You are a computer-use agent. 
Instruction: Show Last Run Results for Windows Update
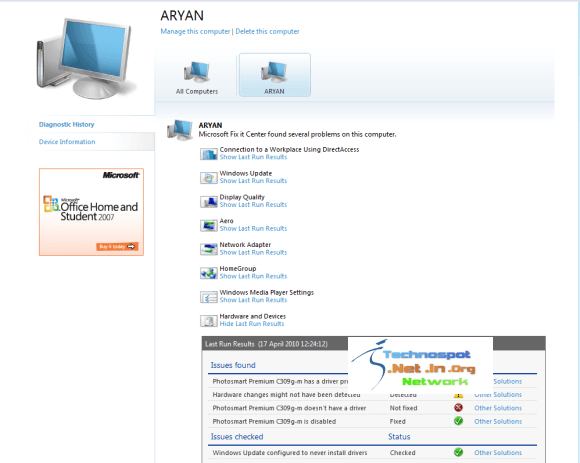point(253,181)
